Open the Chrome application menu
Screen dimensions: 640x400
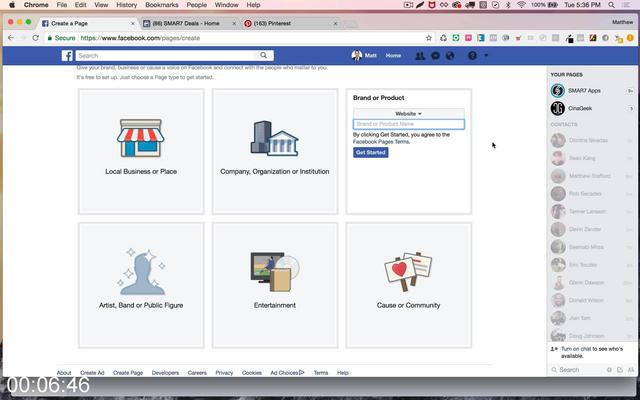(36, 5)
